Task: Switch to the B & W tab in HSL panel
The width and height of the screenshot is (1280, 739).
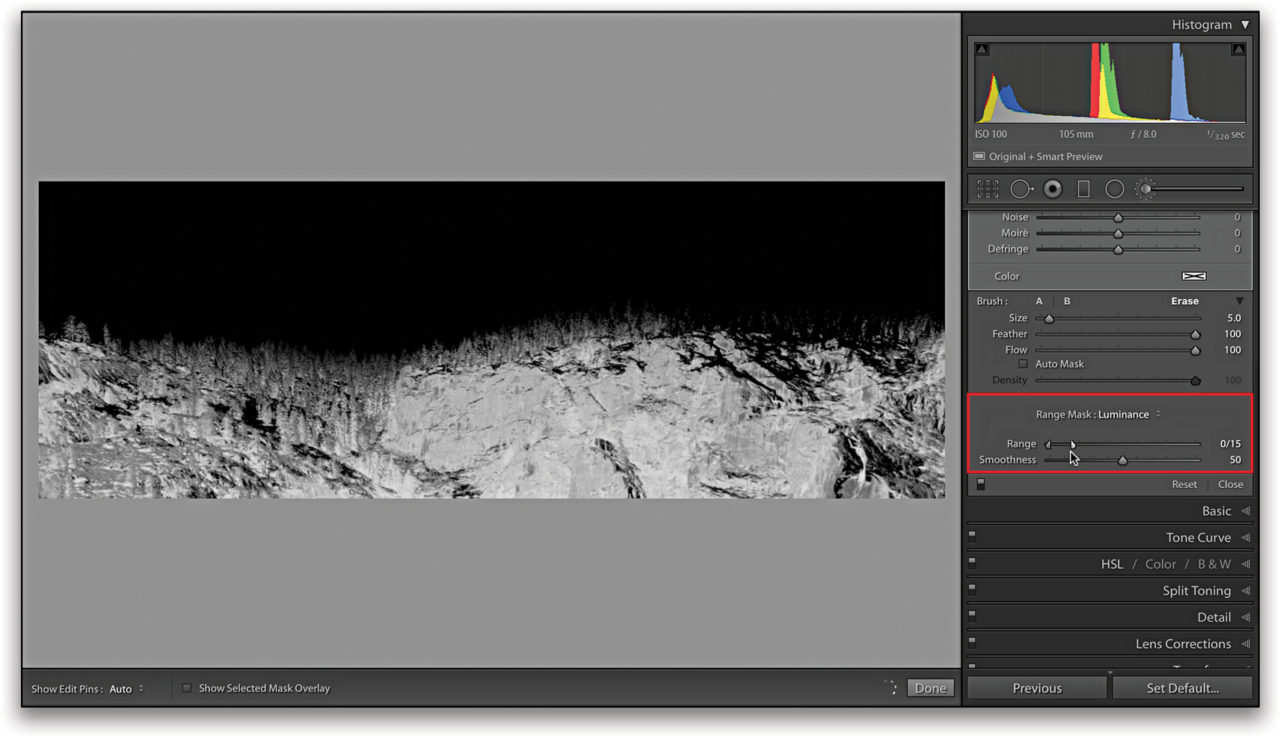Action: (x=1214, y=563)
